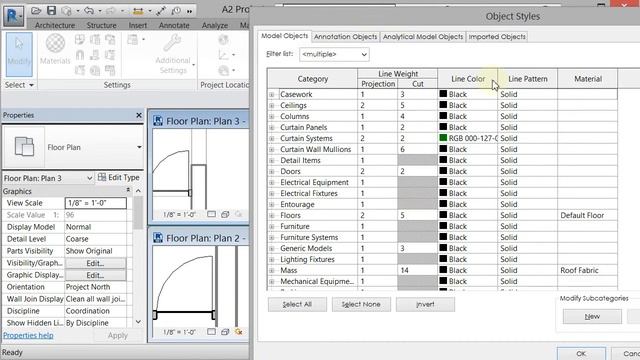640x360 pixels.
Task: Click the Floor Plan type thumbnail icon
Action: point(24,147)
